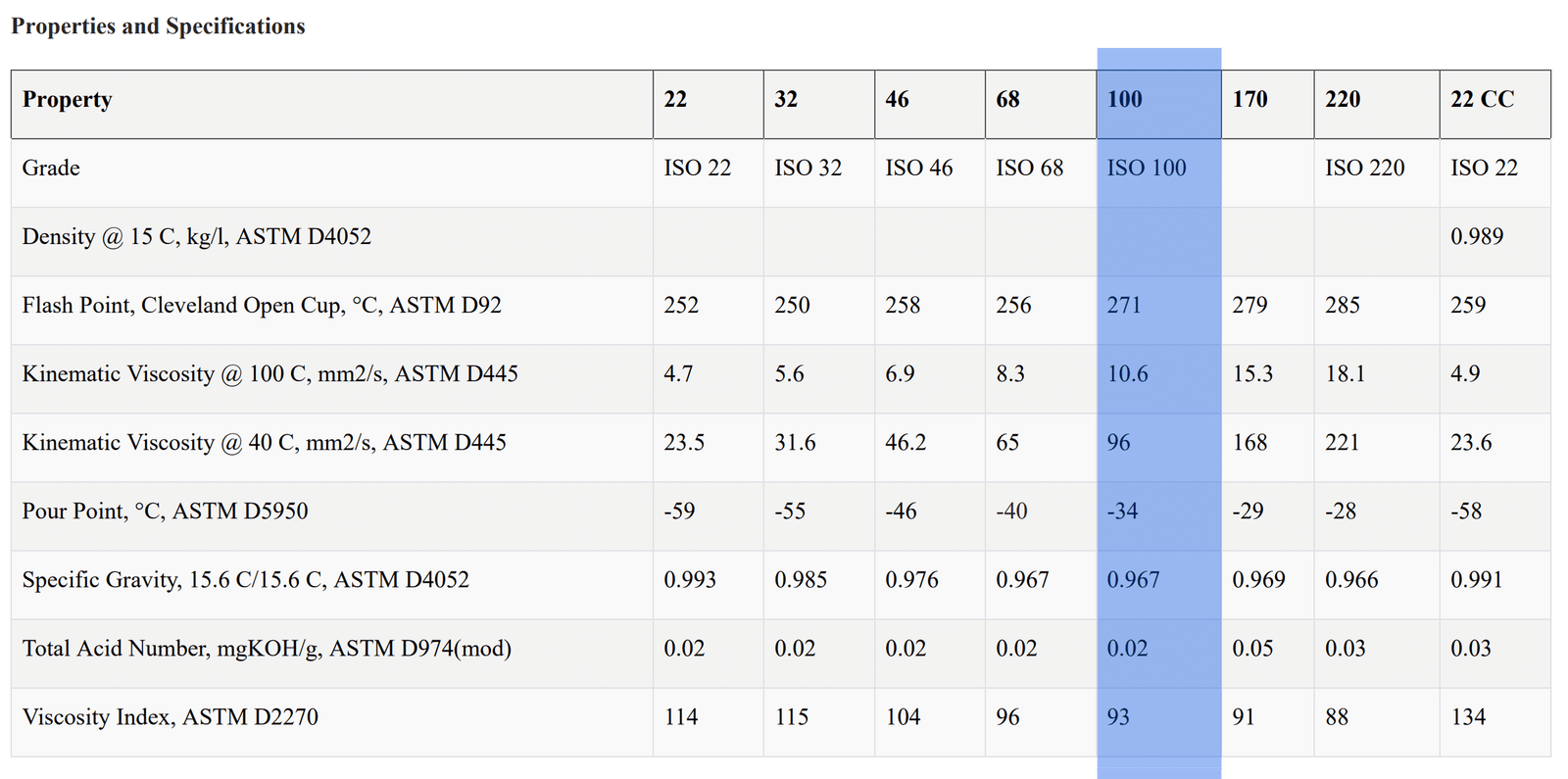Click the "22 CC" column header
Image resolution: width=1568 pixels, height=779 pixels.
(x=1482, y=99)
